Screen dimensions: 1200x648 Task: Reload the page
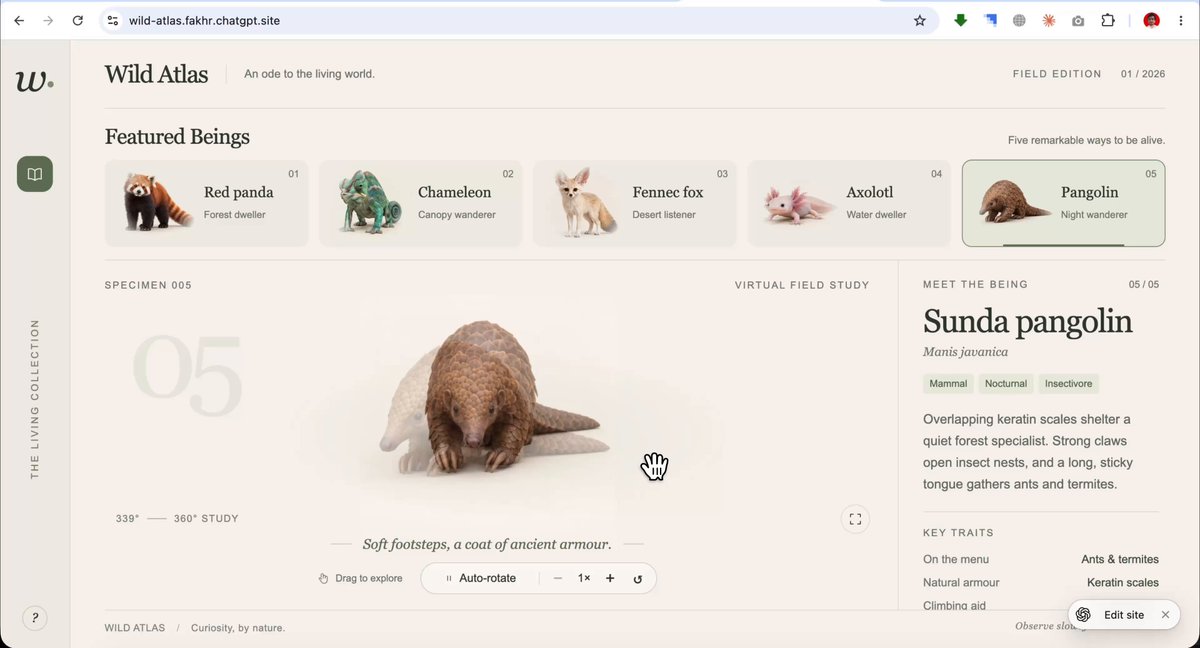pos(78,20)
